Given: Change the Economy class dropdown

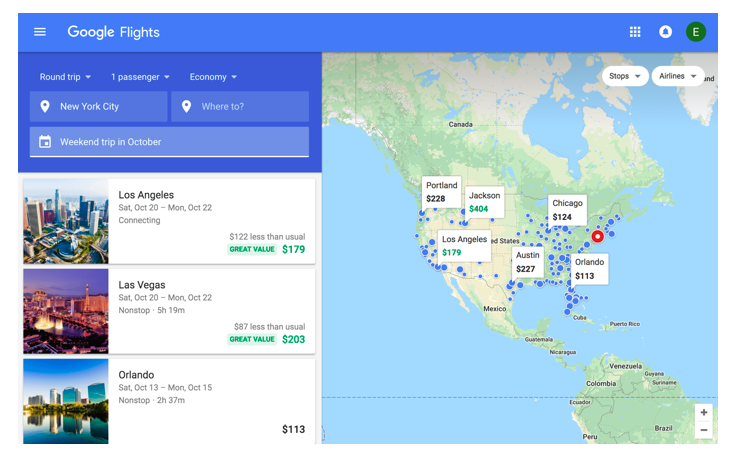Looking at the screenshot, I should coord(213,77).
